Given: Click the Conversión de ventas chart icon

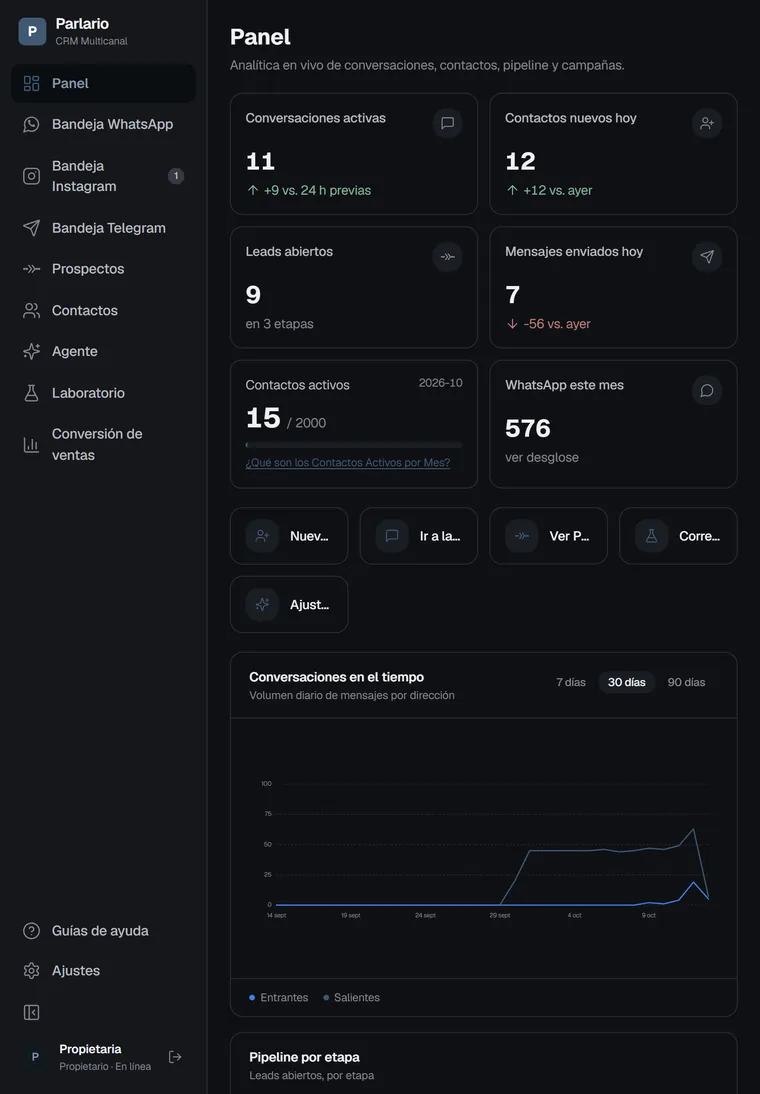Looking at the screenshot, I should pyautogui.click(x=31, y=444).
